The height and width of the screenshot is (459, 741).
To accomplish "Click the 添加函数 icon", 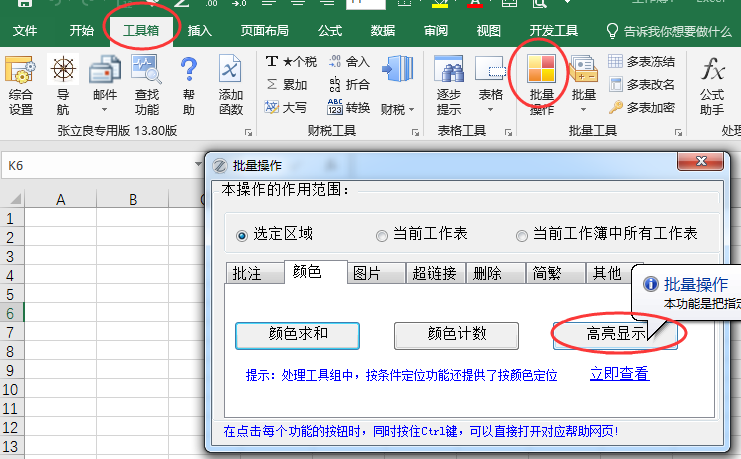I will pyautogui.click(x=231, y=72).
